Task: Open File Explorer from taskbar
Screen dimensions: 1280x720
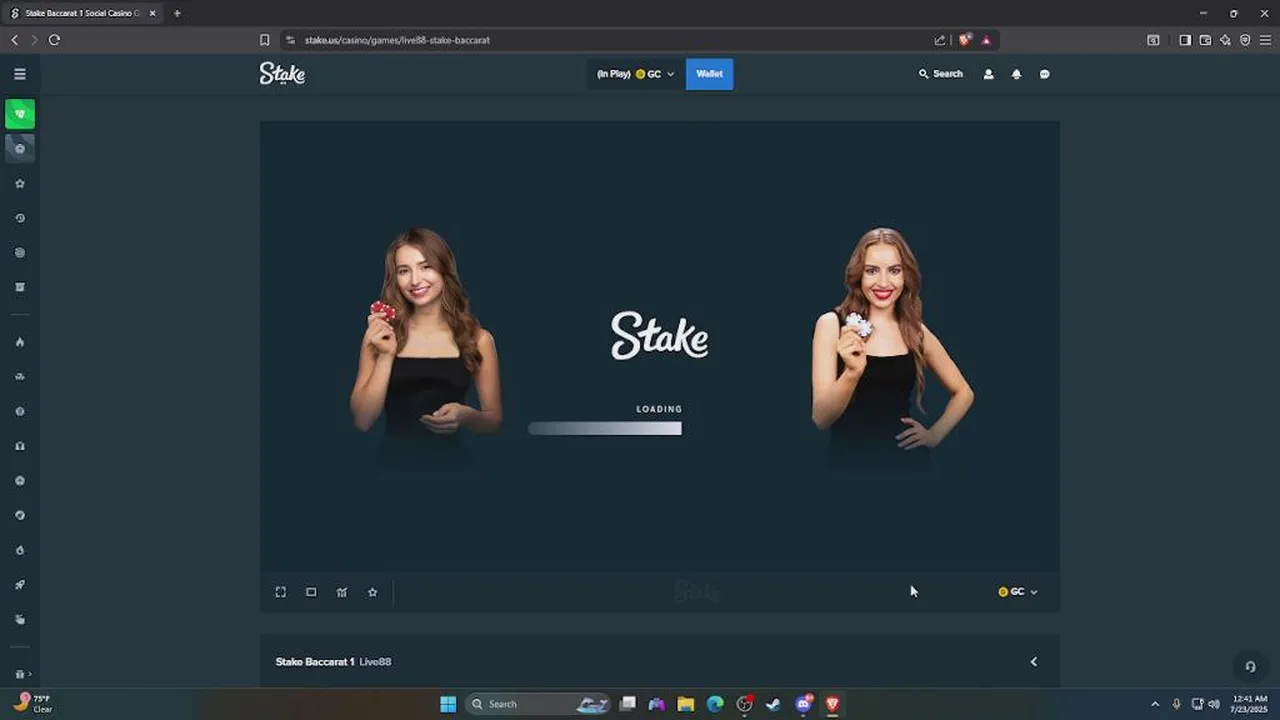Action: click(686, 704)
